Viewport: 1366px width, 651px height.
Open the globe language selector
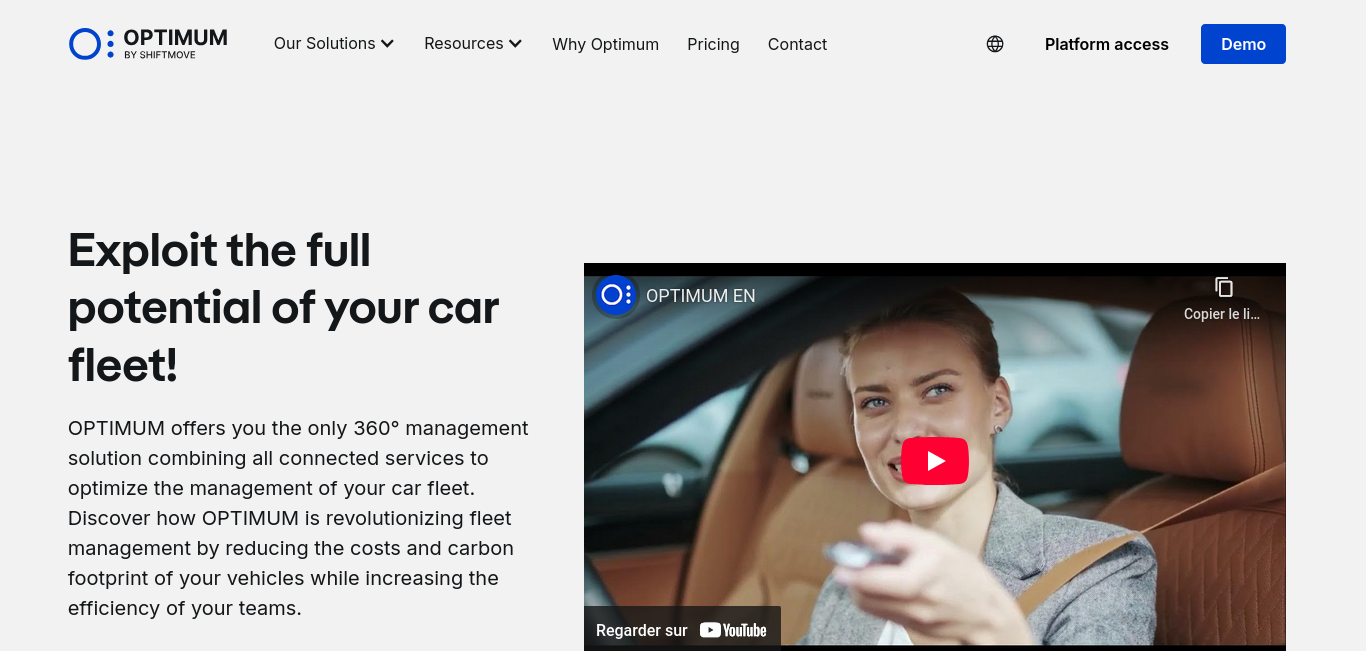coord(995,44)
